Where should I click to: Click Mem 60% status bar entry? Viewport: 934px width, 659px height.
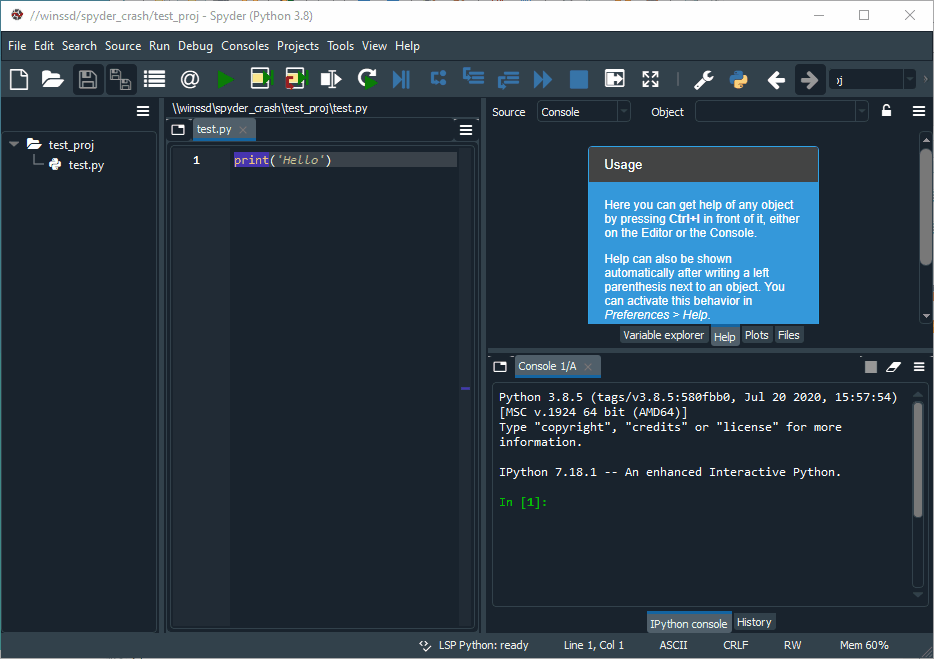(864, 645)
